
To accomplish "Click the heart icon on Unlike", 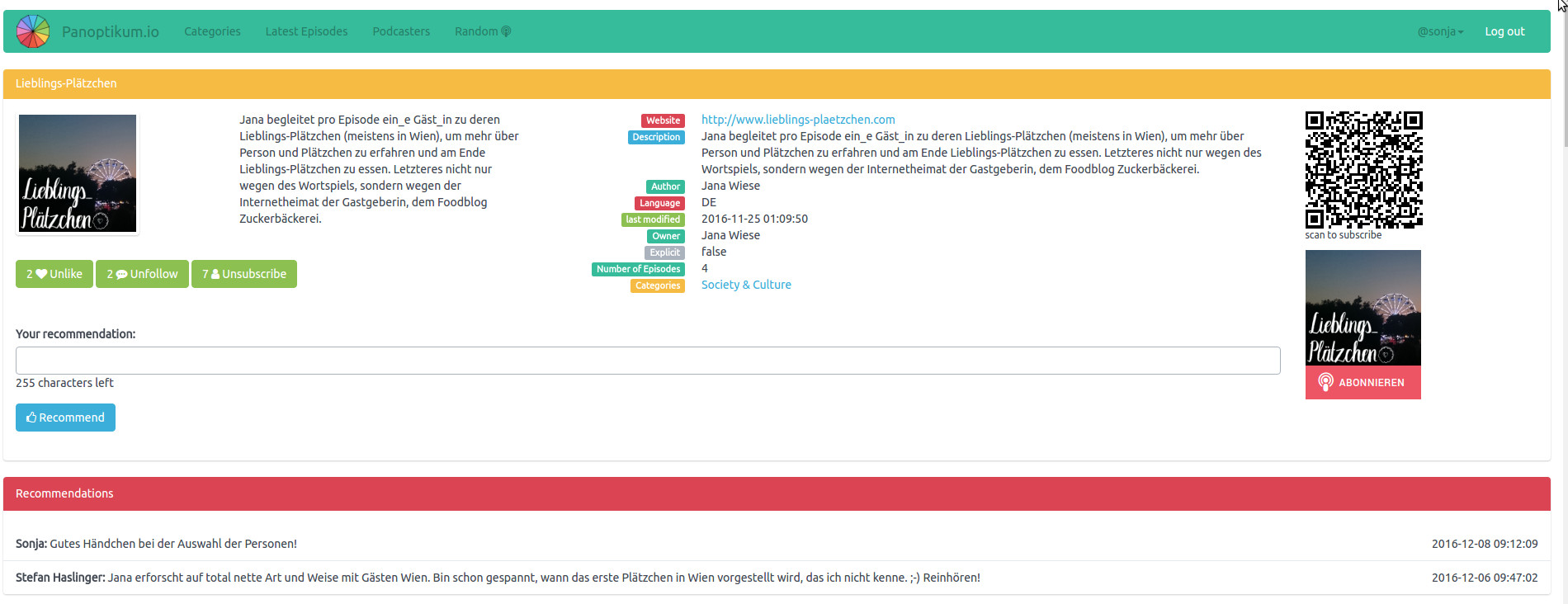I will click(41, 274).
